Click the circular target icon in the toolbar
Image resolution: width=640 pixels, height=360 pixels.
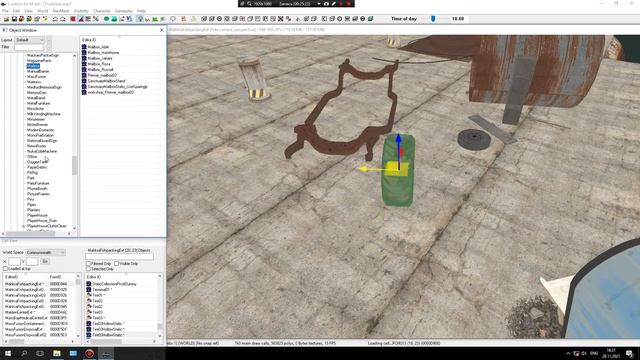click(219, 19)
